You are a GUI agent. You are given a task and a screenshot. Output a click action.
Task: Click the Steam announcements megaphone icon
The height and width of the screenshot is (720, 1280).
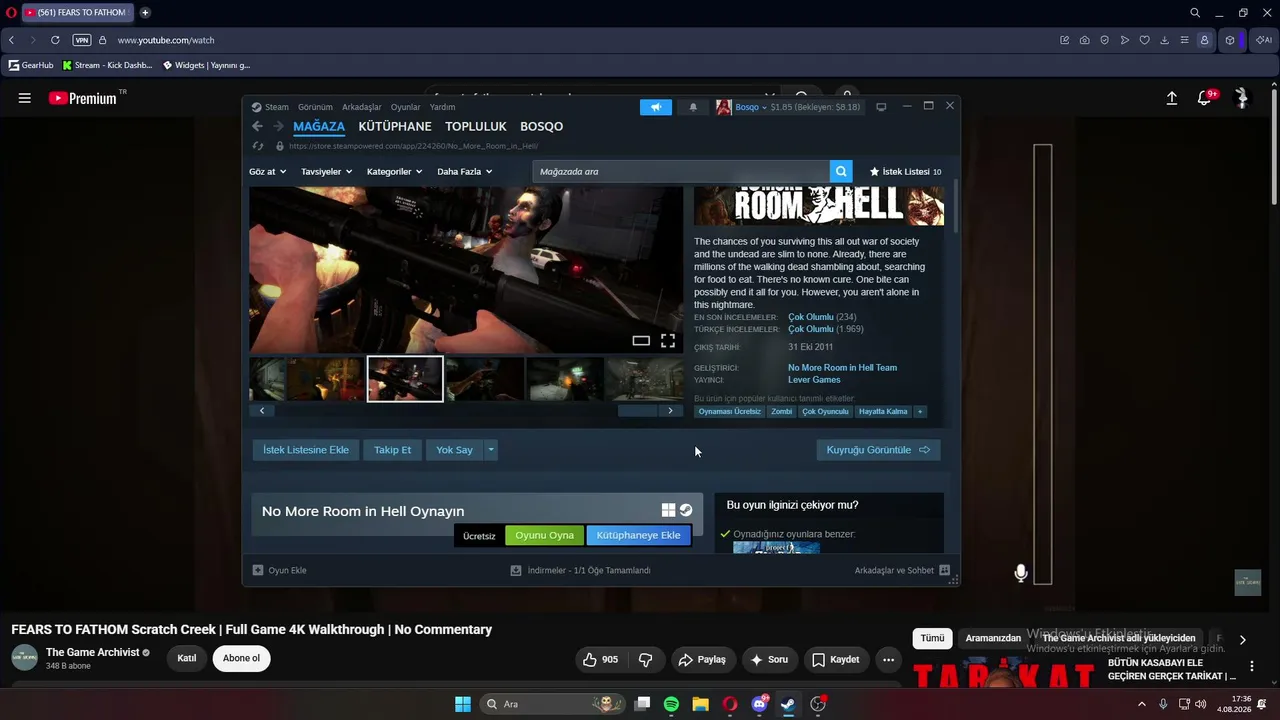point(656,107)
